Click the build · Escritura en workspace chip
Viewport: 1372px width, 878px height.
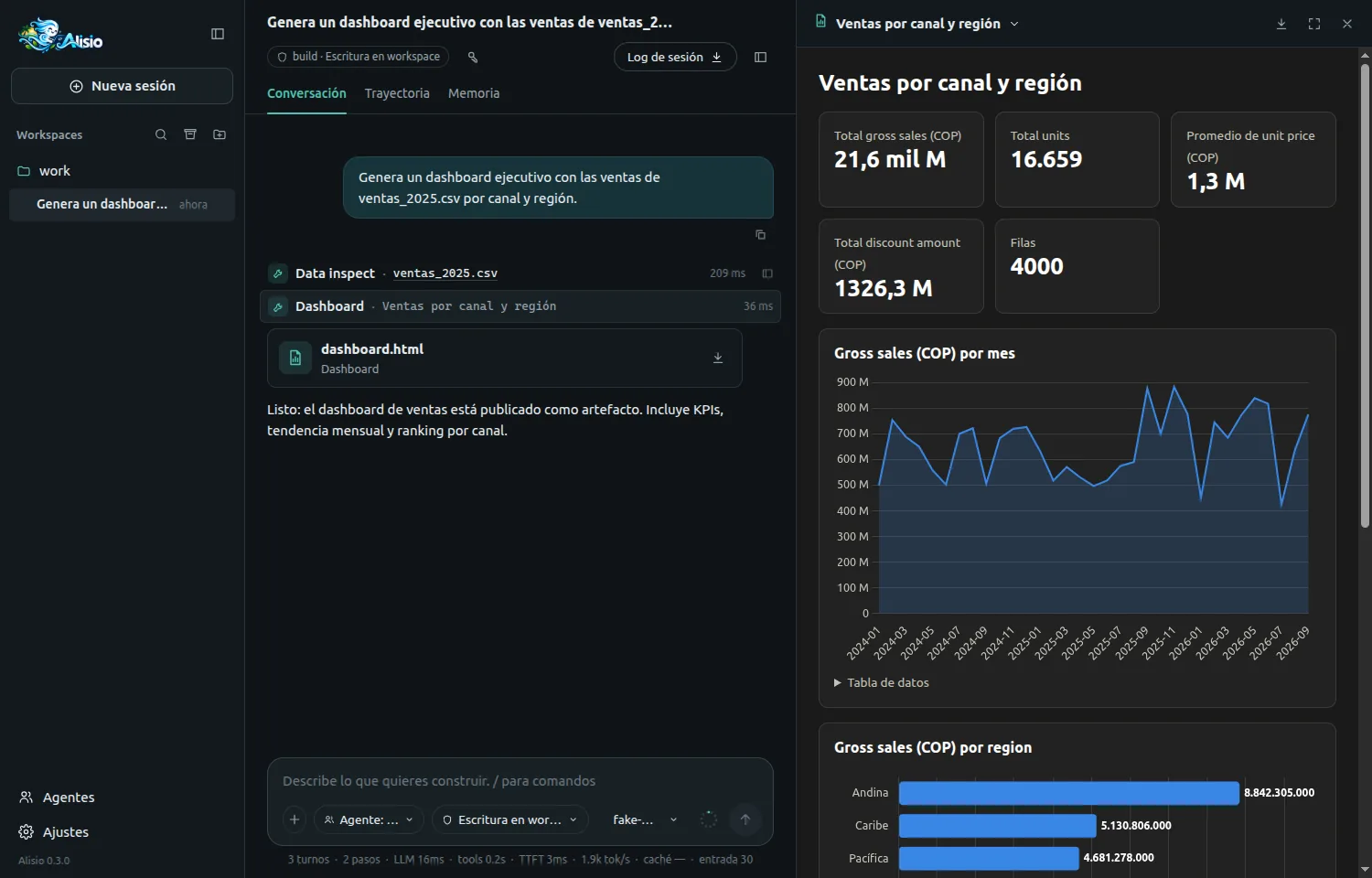click(x=359, y=57)
